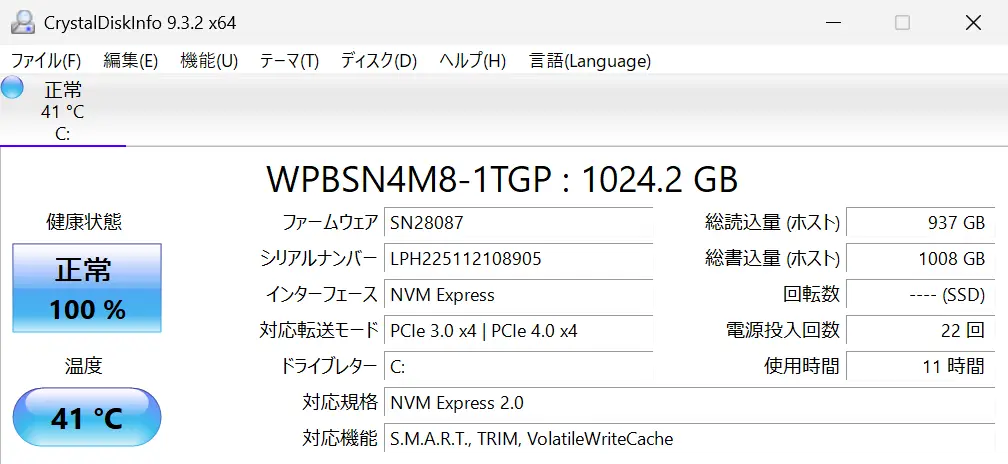Click the transfer mode field PCIe 3.0 x4

tap(518, 330)
